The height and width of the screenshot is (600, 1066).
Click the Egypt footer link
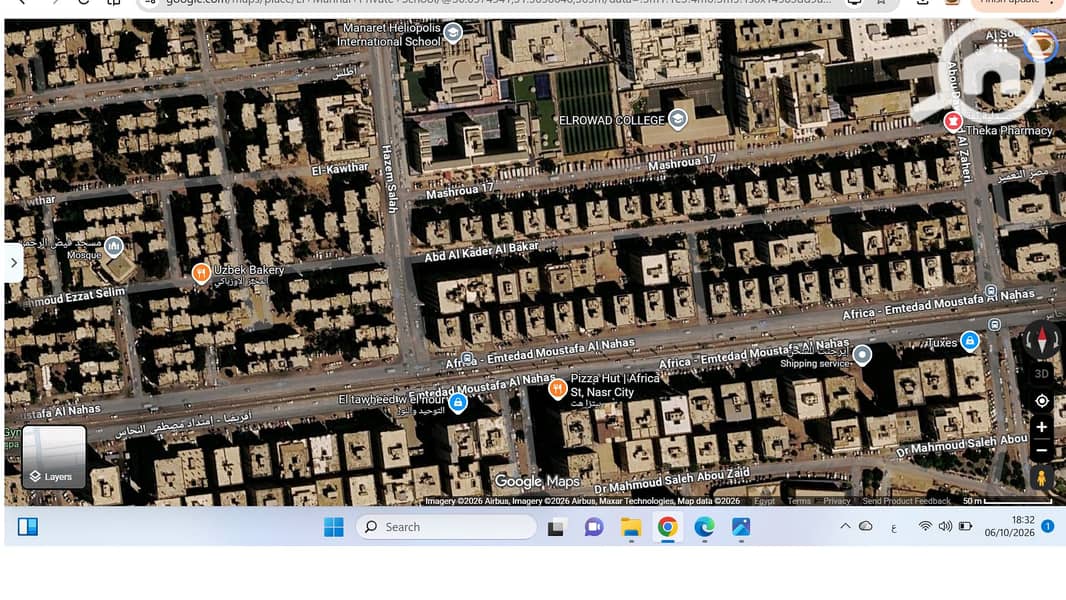(x=764, y=501)
